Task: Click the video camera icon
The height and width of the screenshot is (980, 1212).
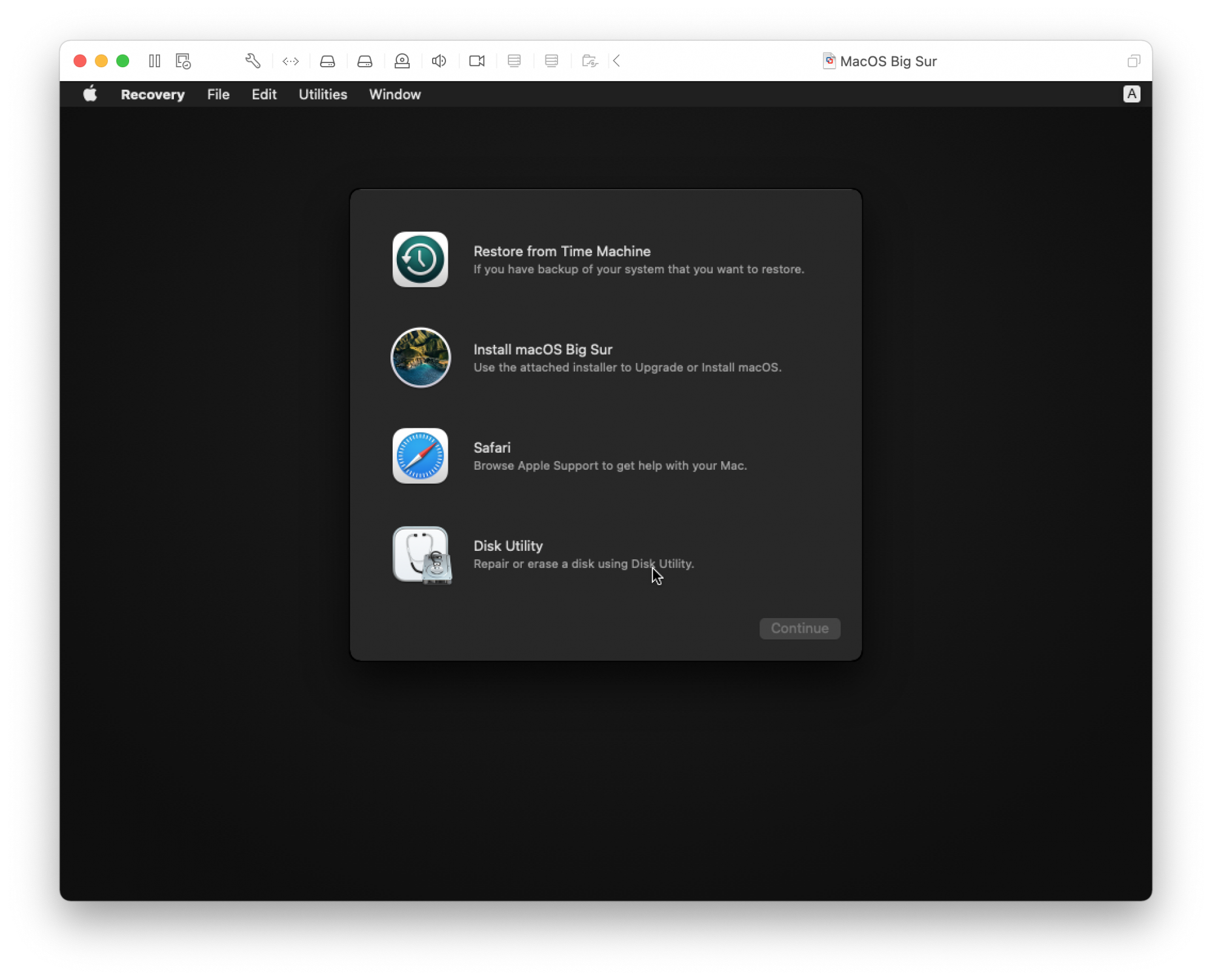Action: pyautogui.click(x=477, y=61)
